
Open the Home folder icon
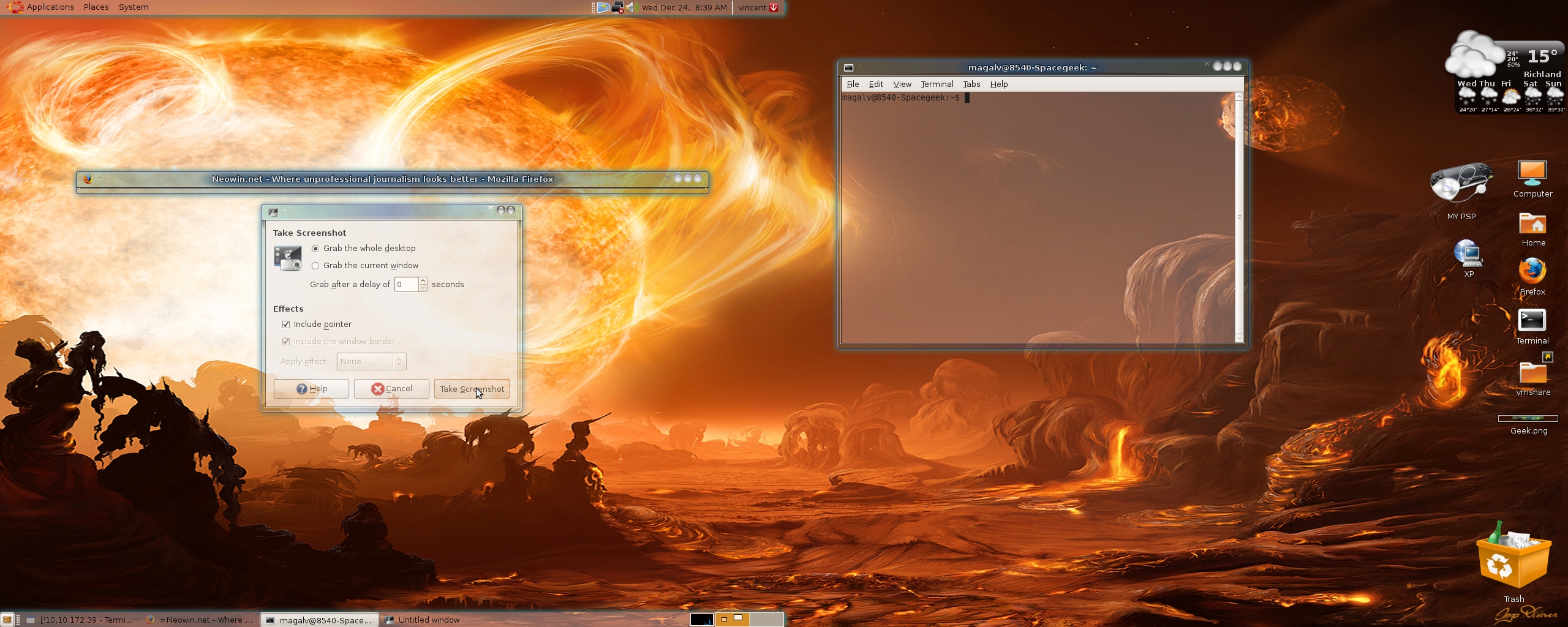click(1532, 224)
